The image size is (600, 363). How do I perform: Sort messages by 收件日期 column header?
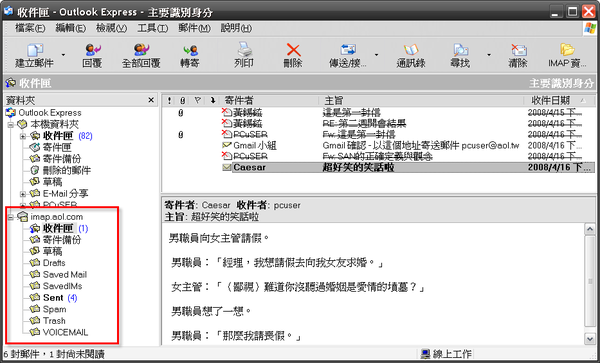tap(559, 101)
